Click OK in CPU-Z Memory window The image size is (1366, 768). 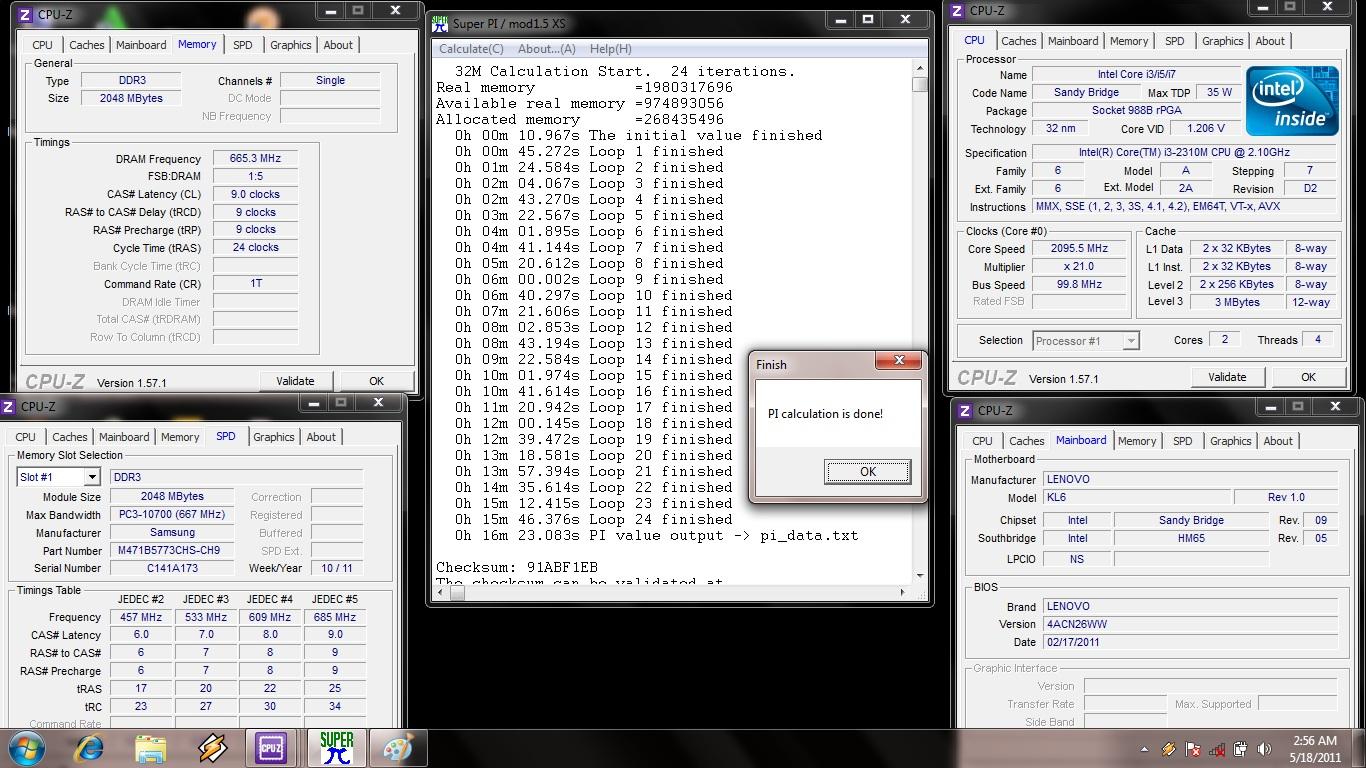pos(376,381)
